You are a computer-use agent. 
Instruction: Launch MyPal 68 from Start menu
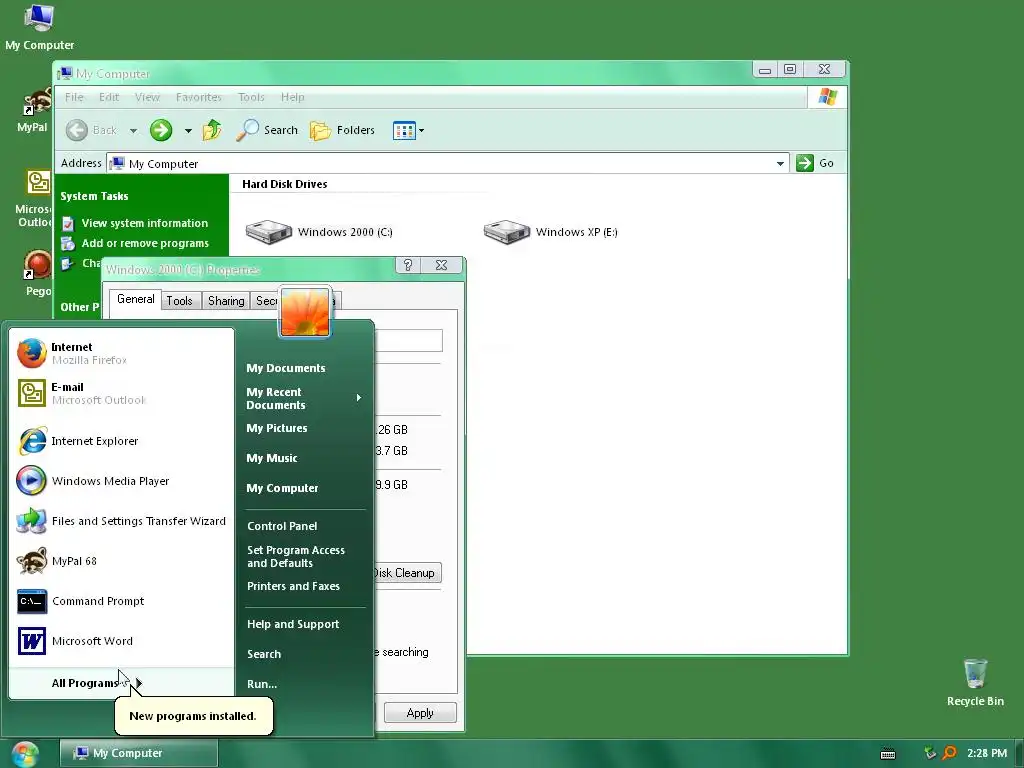pos(121,561)
